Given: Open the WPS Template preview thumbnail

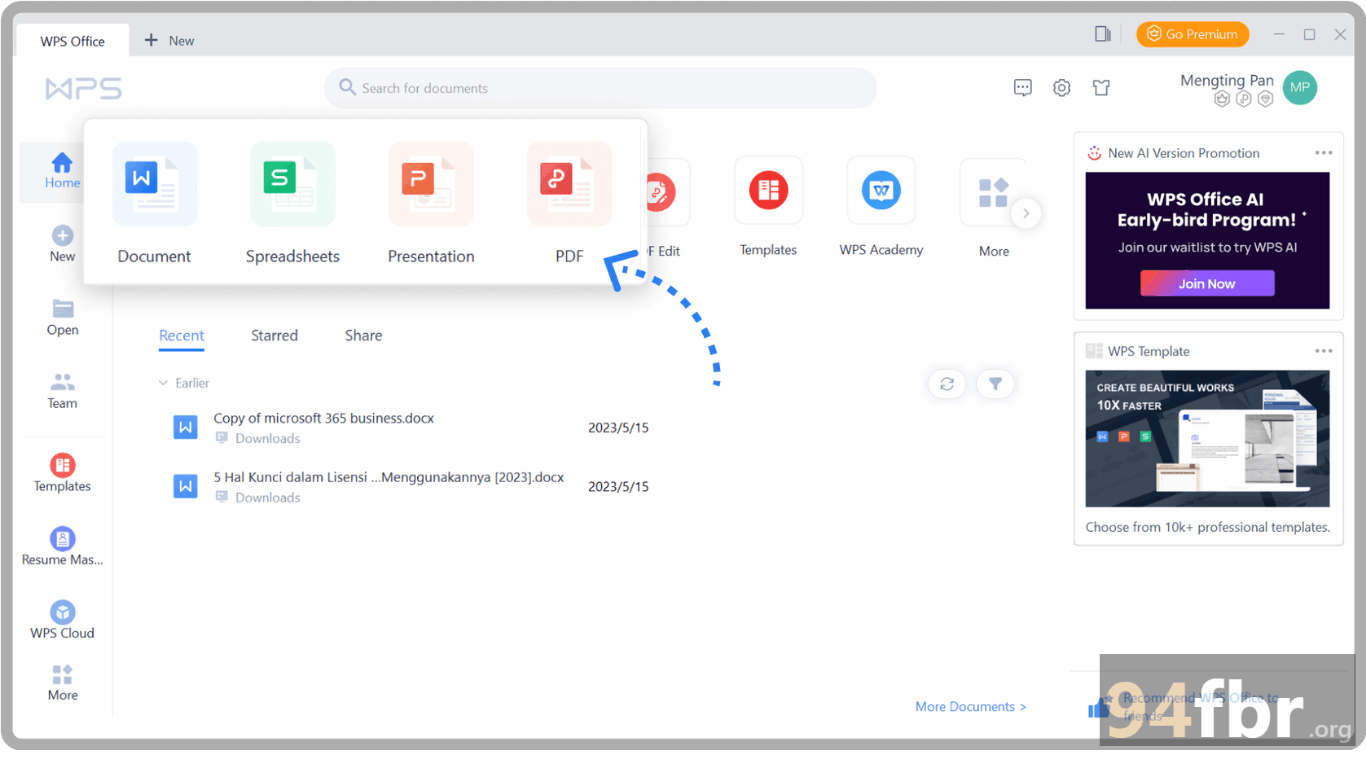Looking at the screenshot, I should pos(1207,439).
